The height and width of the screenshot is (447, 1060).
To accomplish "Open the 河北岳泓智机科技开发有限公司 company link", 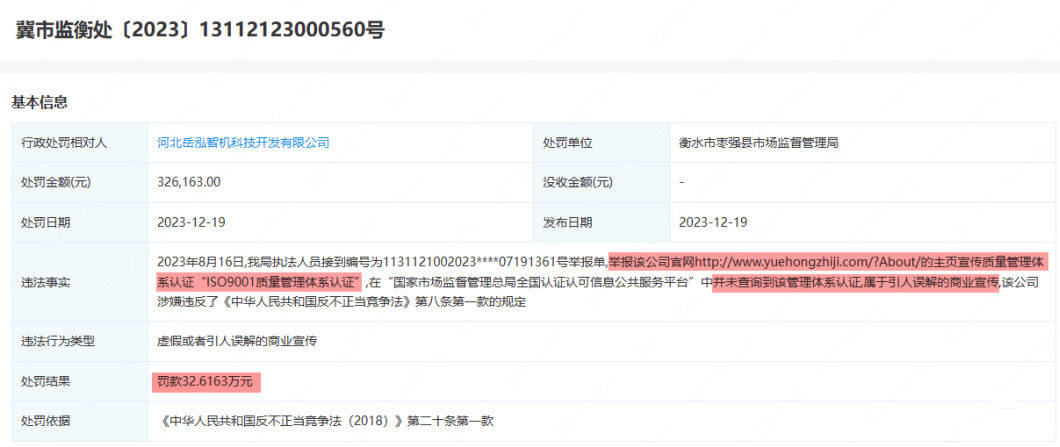I will pyautogui.click(x=243, y=143).
